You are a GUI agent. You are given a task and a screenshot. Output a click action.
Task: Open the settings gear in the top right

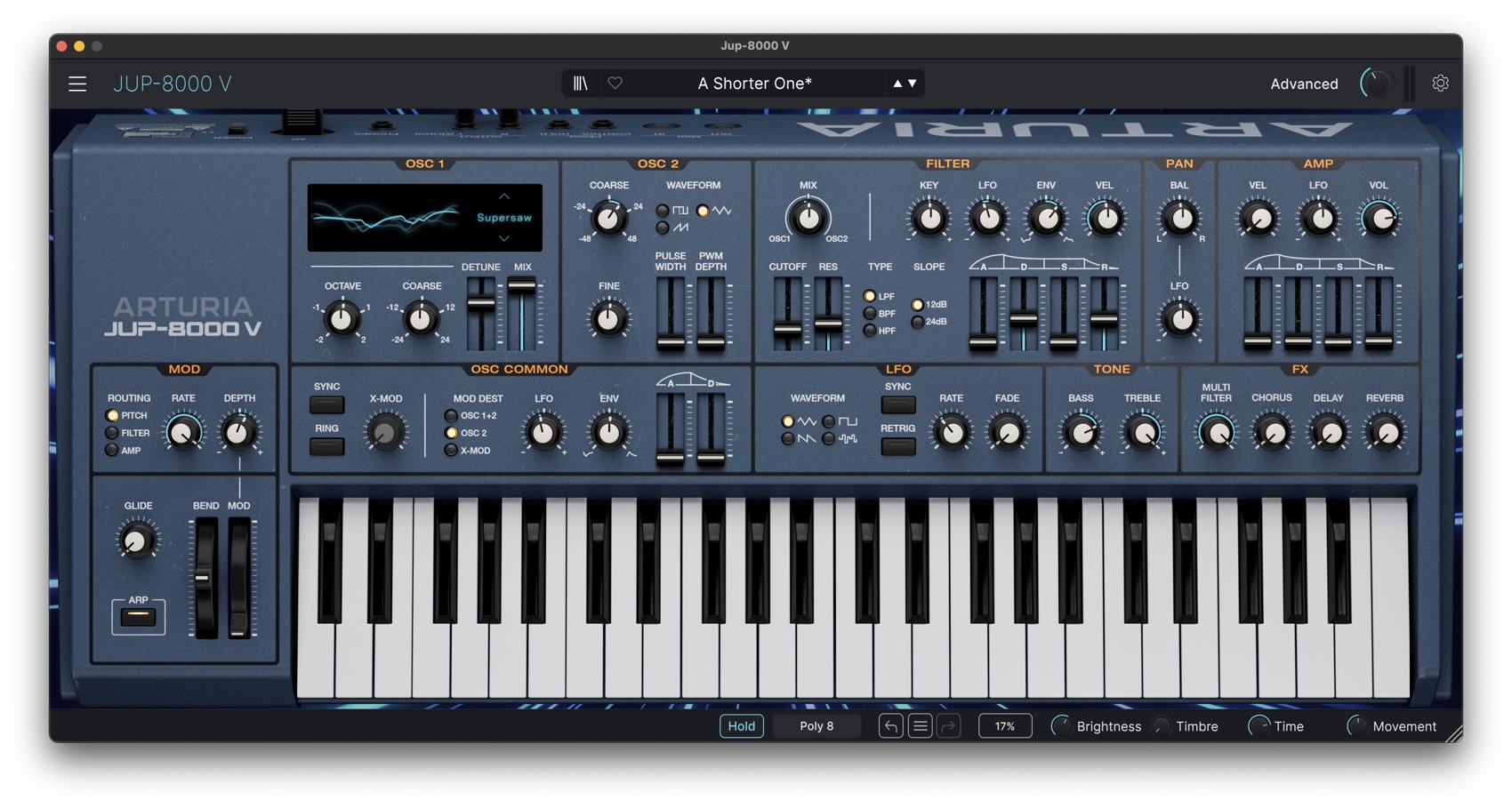point(1440,83)
